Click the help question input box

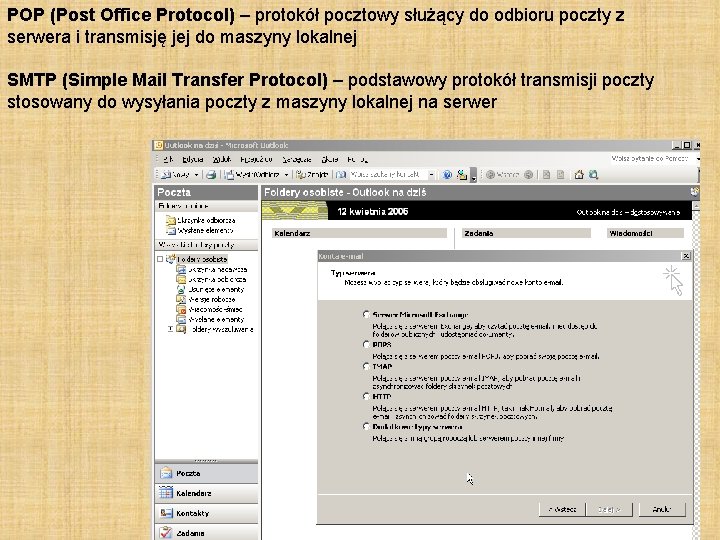click(x=651, y=159)
